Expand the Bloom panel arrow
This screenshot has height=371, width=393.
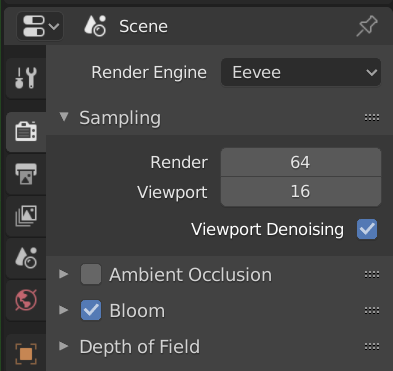[64, 310]
